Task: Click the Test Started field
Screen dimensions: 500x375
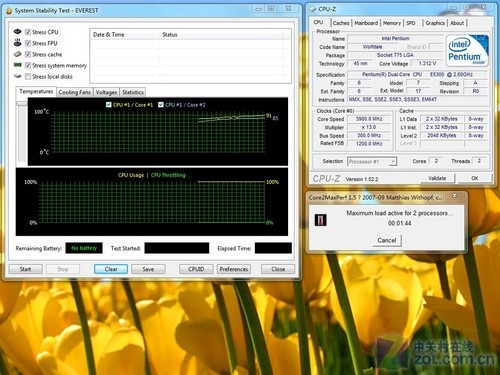Action: click(177, 248)
